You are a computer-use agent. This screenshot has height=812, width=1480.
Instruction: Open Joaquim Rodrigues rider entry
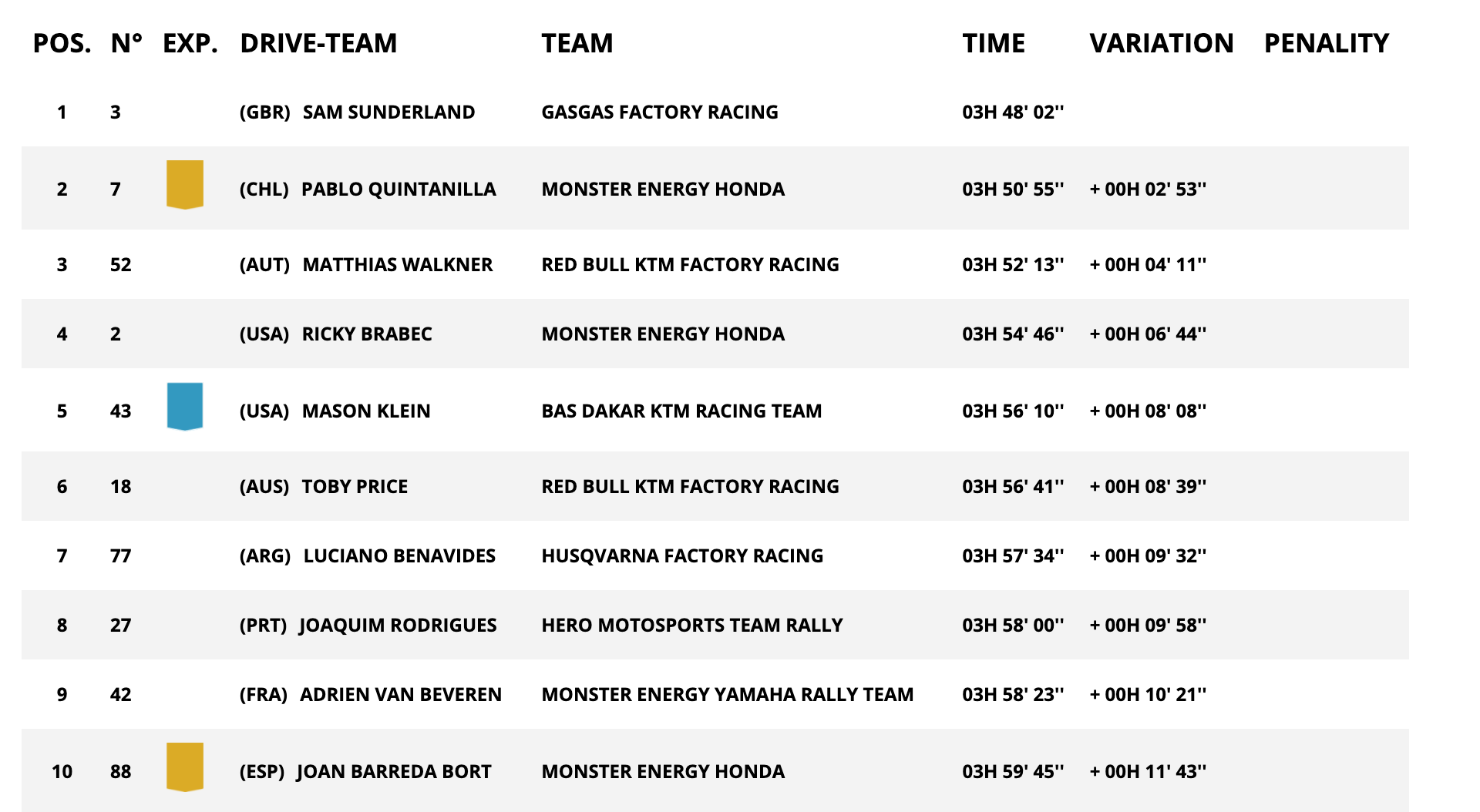(x=398, y=626)
